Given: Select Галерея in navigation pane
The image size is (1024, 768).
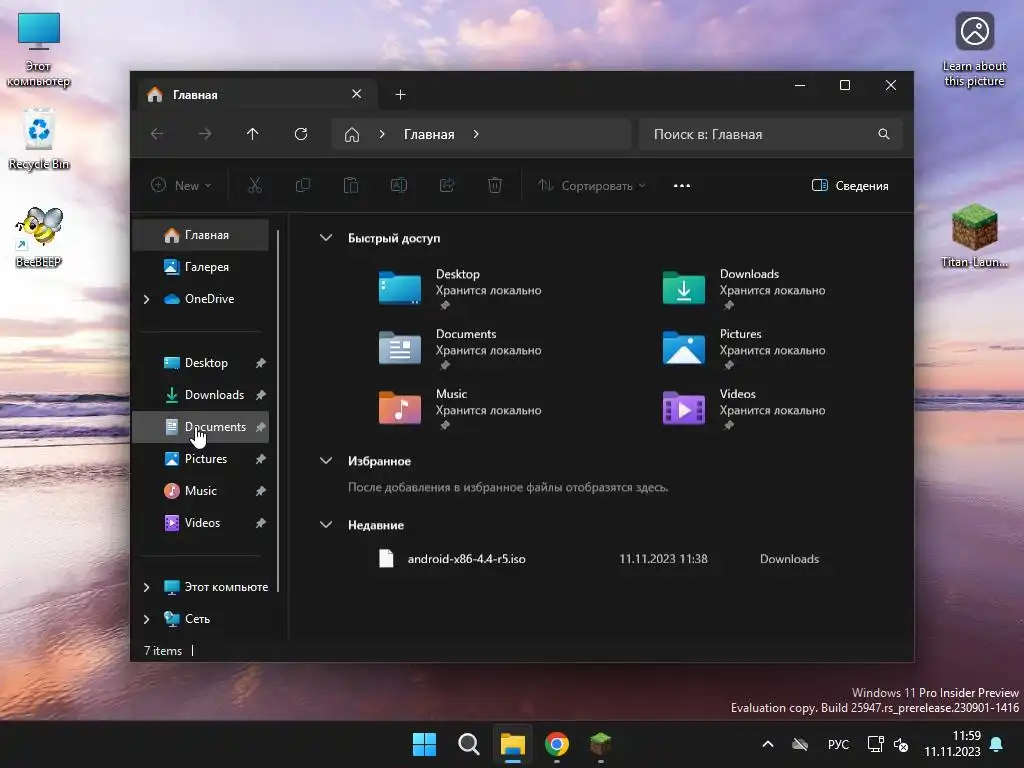Looking at the screenshot, I should click(200, 267).
